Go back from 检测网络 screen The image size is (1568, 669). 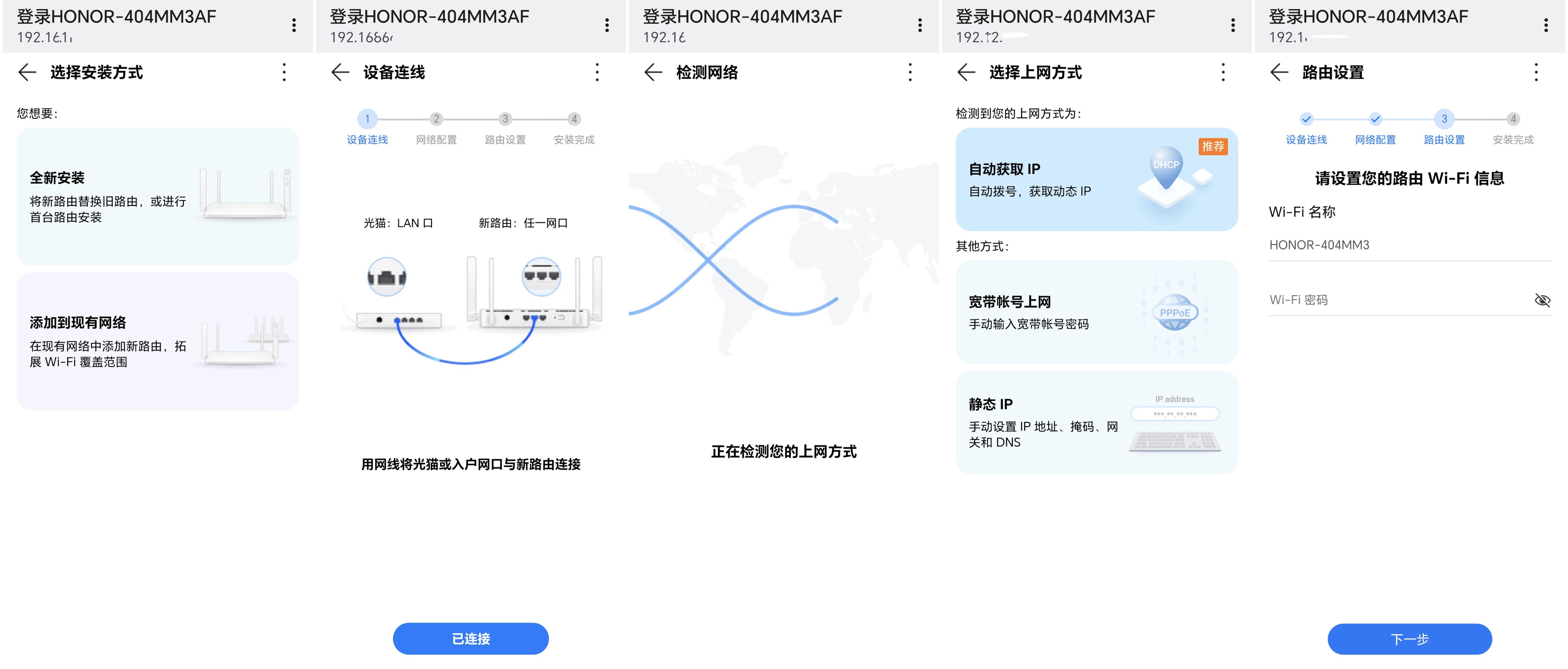[x=653, y=72]
